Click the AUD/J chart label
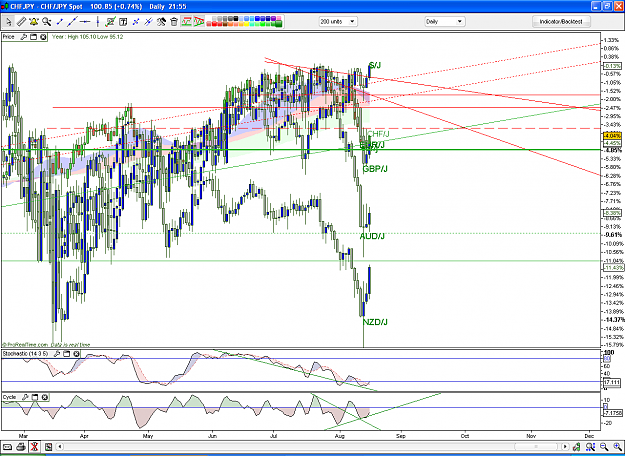 [372, 236]
